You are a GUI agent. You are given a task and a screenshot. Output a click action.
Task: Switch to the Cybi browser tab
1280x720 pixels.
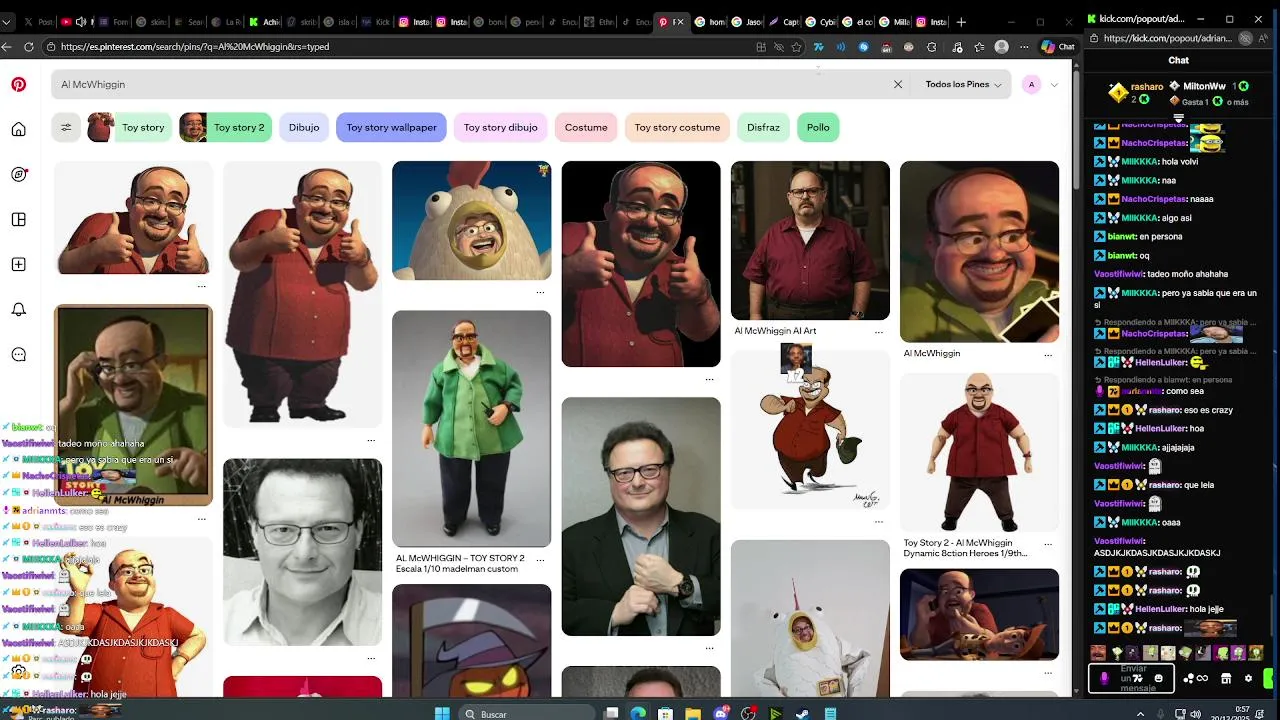point(822,22)
